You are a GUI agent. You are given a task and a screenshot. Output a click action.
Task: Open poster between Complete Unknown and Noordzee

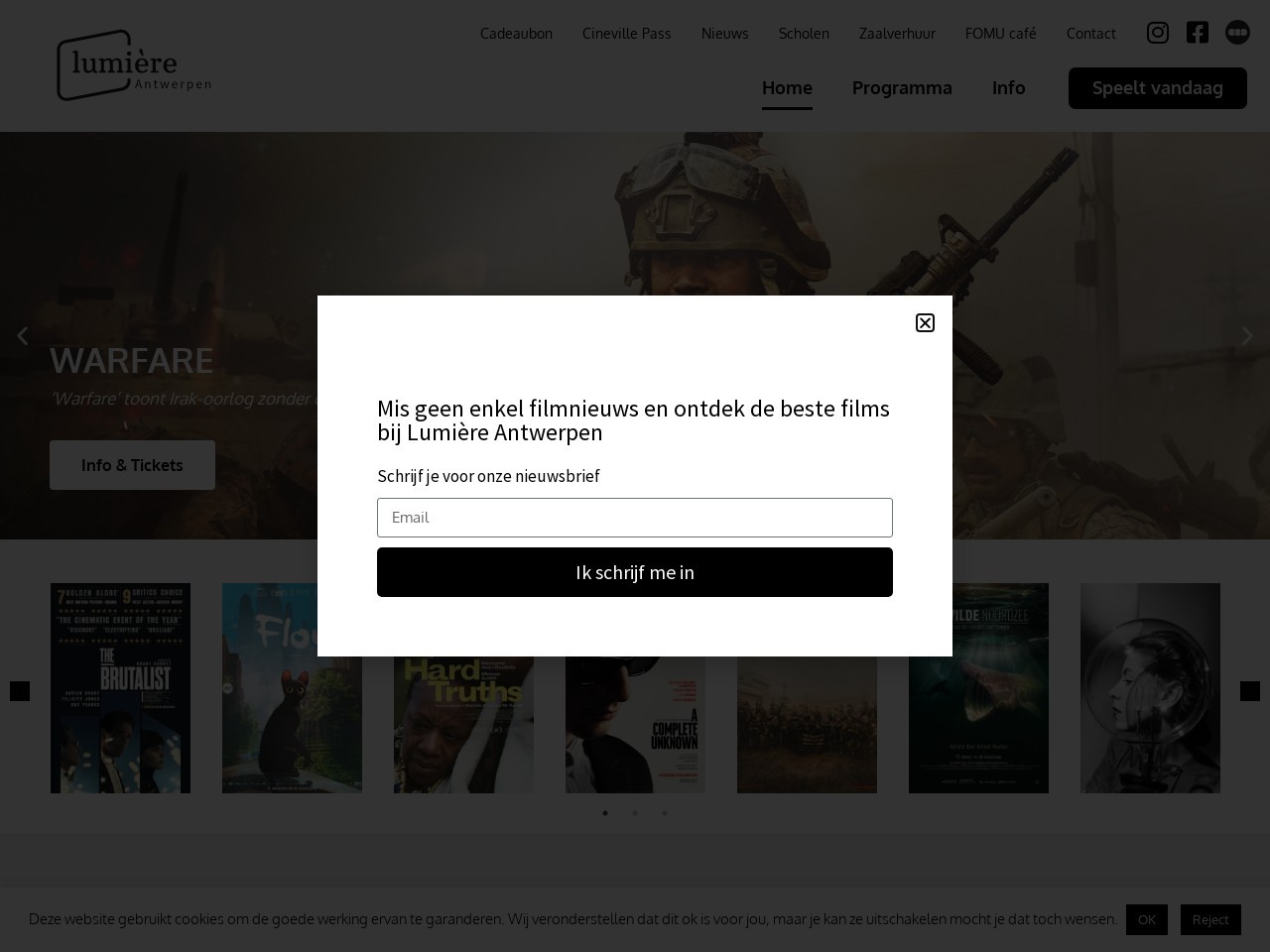pyautogui.click(x=807, y=724)
